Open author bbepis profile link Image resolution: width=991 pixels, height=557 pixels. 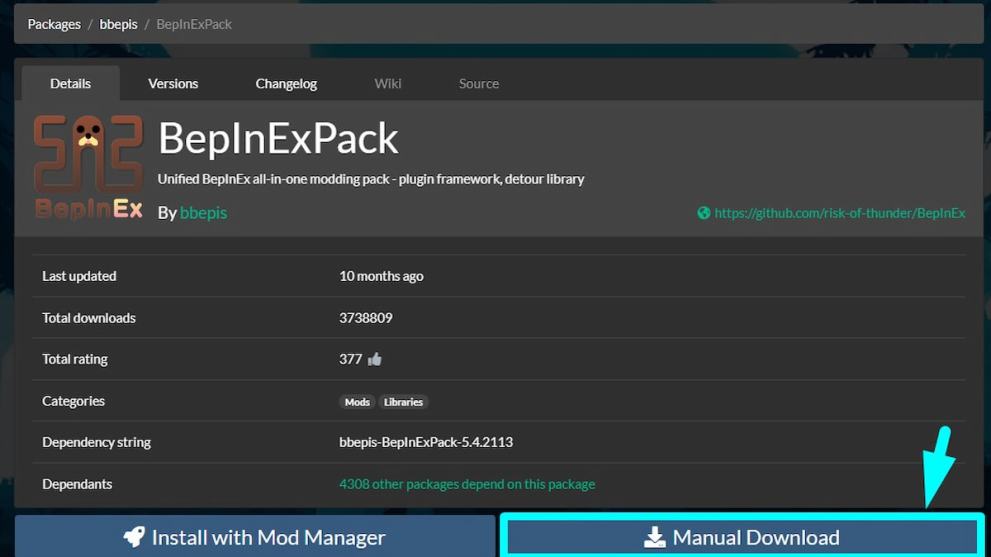point(204,213)
